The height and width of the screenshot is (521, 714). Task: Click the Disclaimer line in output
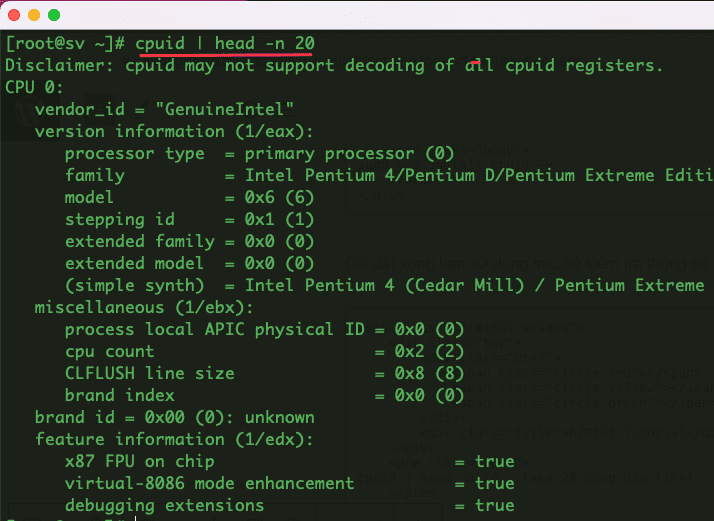(333, 66)
